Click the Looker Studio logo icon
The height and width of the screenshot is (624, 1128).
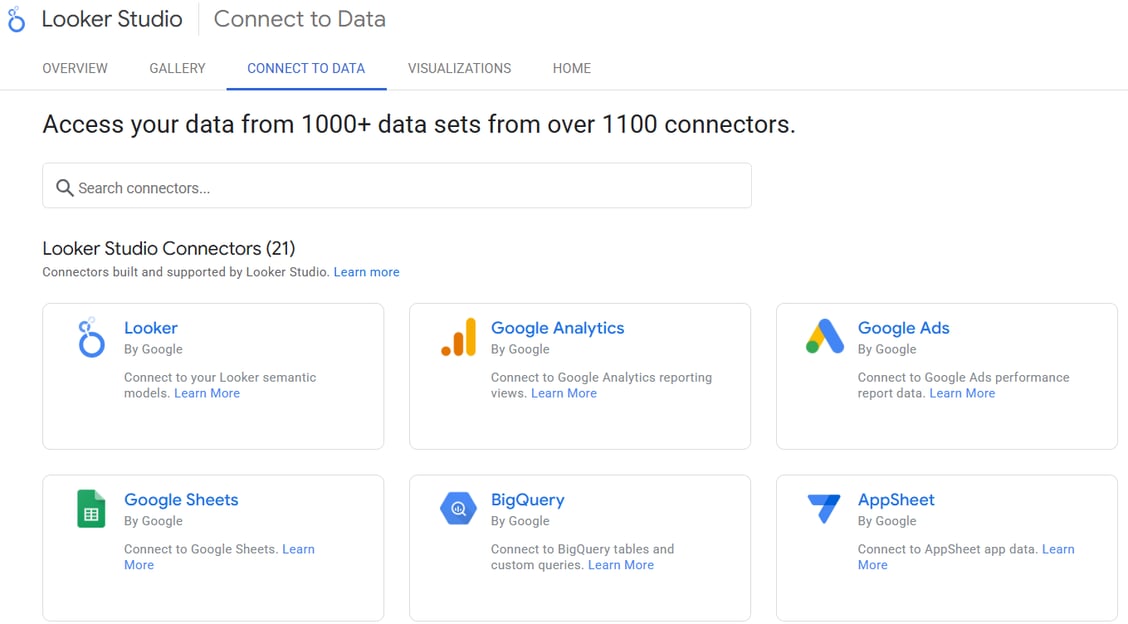pos(16,19)
